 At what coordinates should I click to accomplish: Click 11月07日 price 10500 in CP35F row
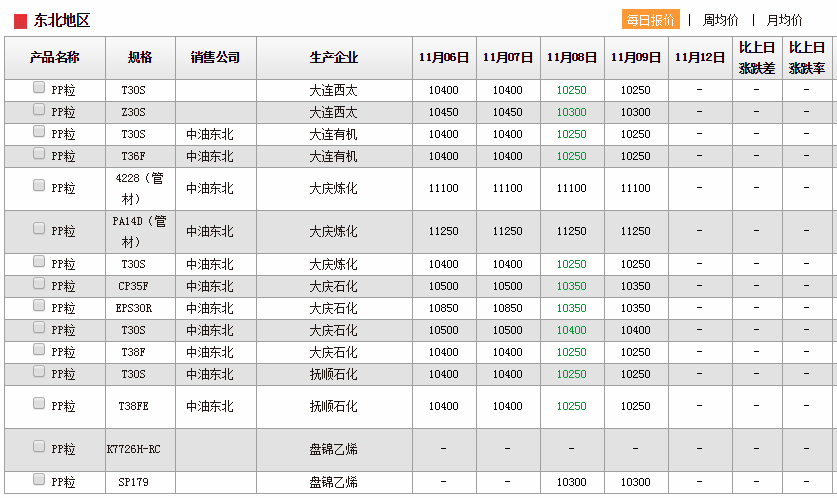tap(508, 286)
